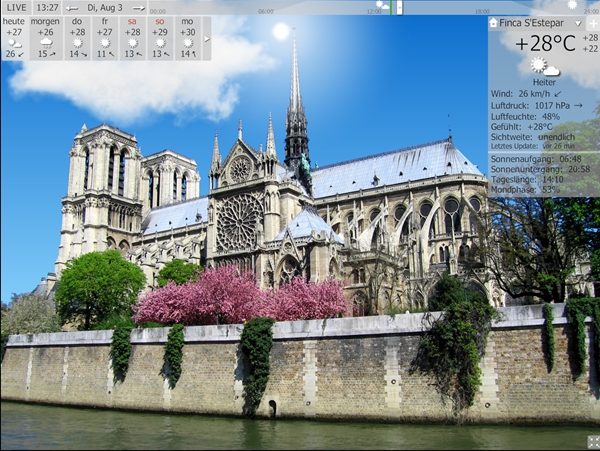Add a location with plus button
The width and height of the screenshot is (600, 451).
[x=593, y=23]
